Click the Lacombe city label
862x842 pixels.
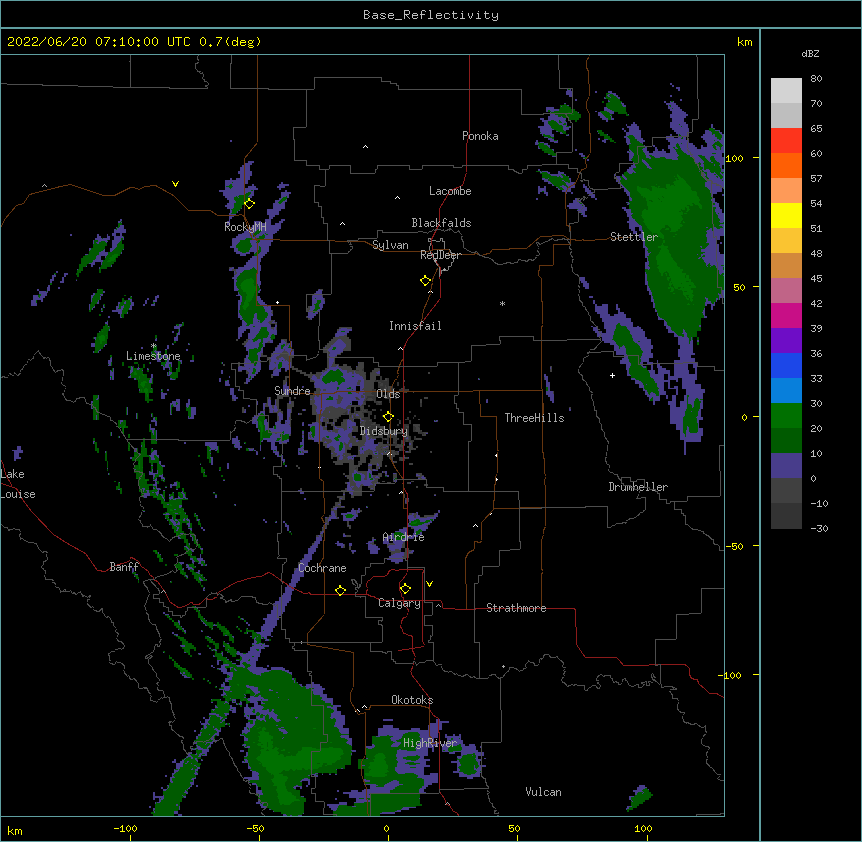450,191
